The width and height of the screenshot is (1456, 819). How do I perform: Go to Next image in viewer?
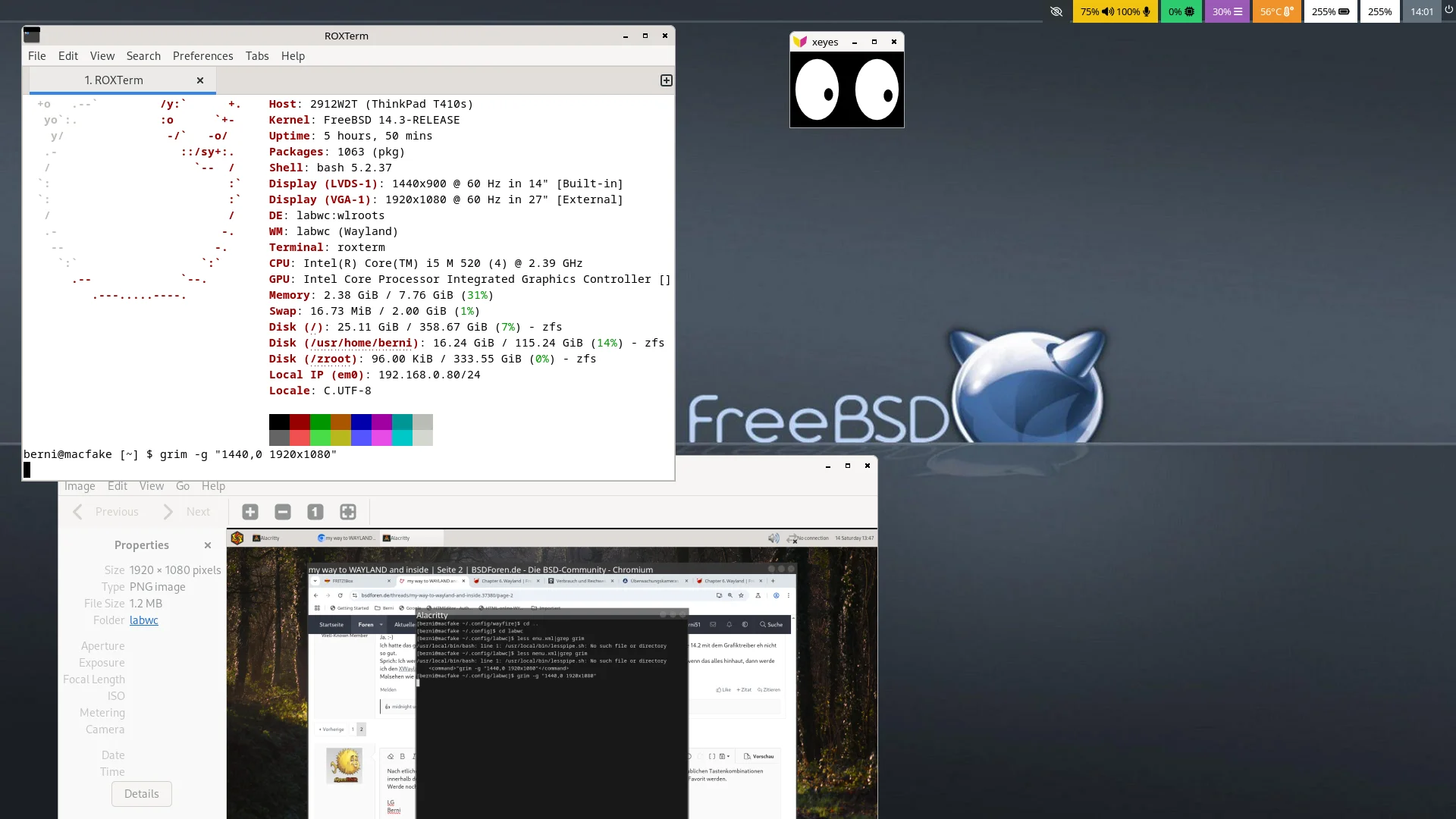187,512
